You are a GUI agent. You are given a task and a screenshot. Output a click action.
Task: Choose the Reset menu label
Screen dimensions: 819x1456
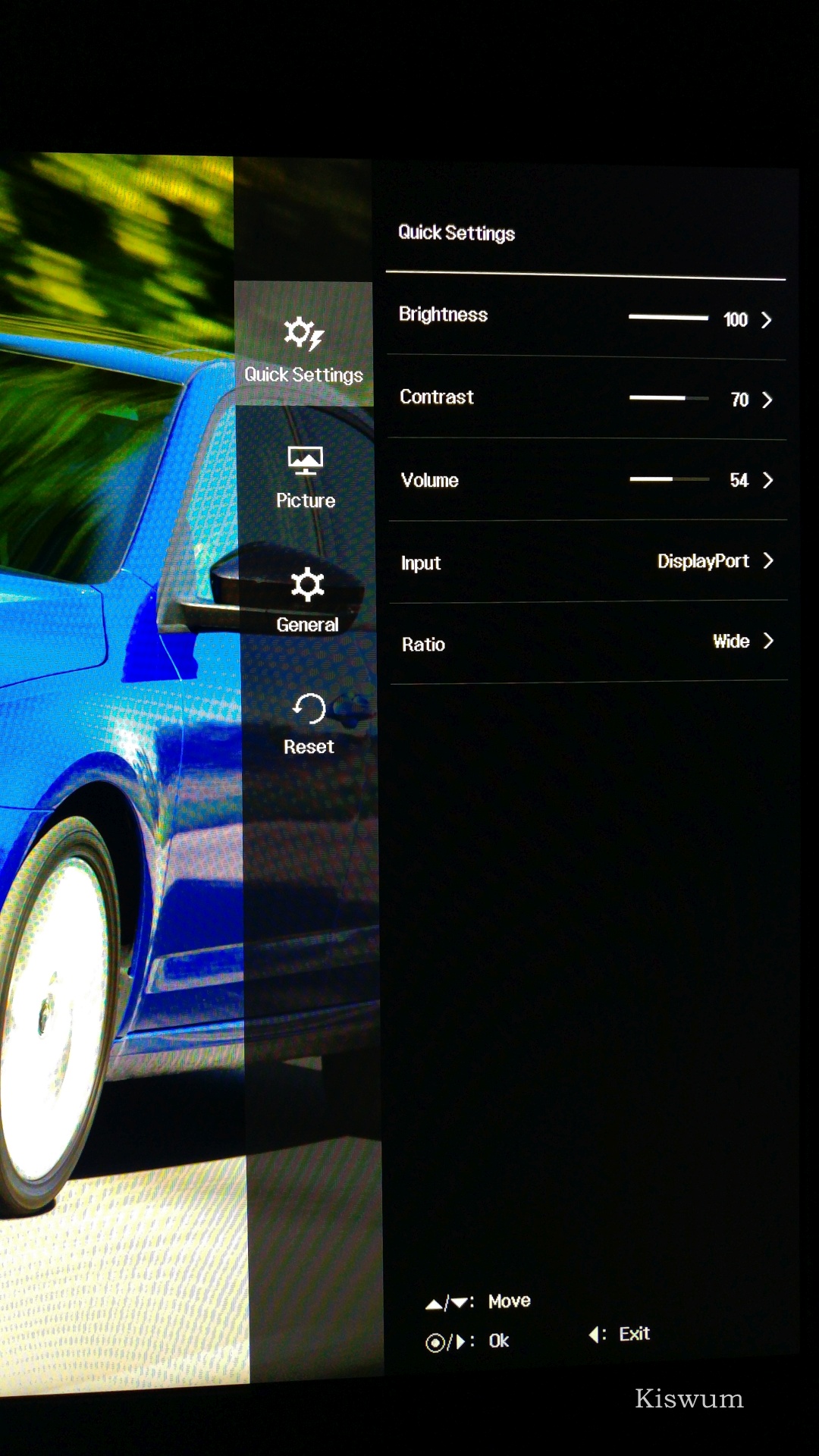(309, 747)
